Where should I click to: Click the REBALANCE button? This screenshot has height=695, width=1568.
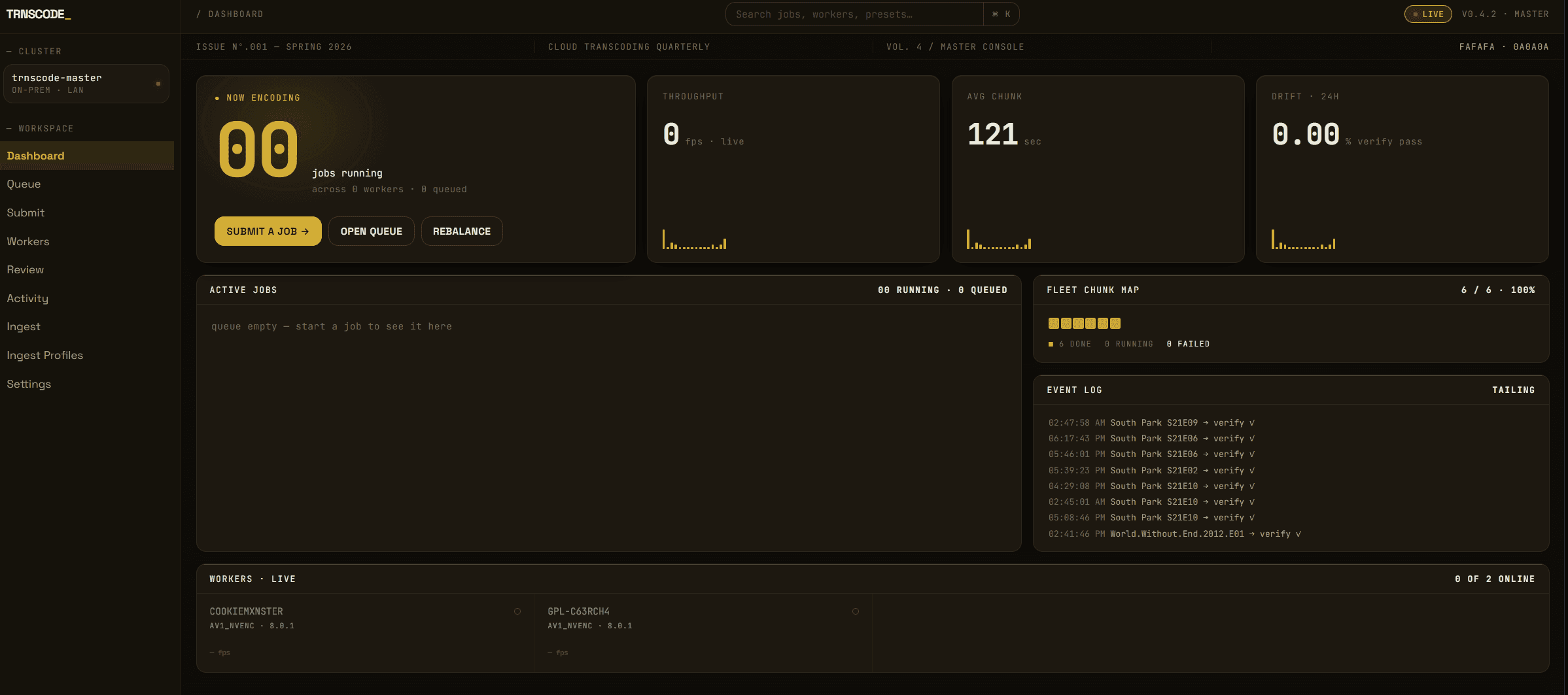pyautogui.click(x=462, y=231)
